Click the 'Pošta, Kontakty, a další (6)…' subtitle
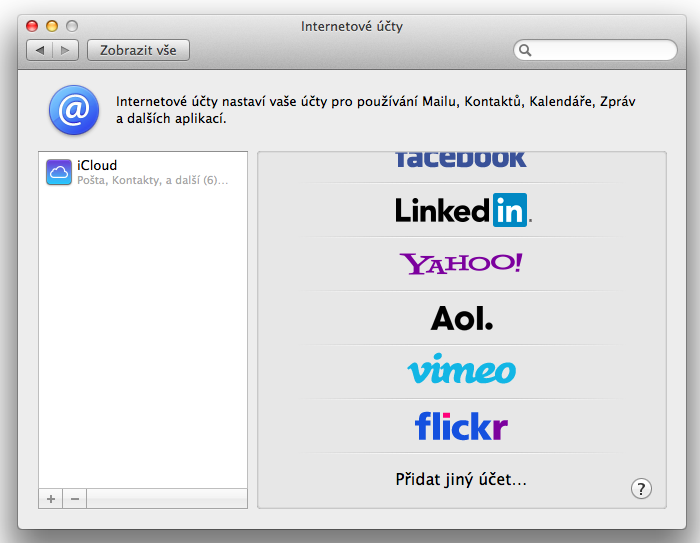700x543 pixels. [153, 180]
